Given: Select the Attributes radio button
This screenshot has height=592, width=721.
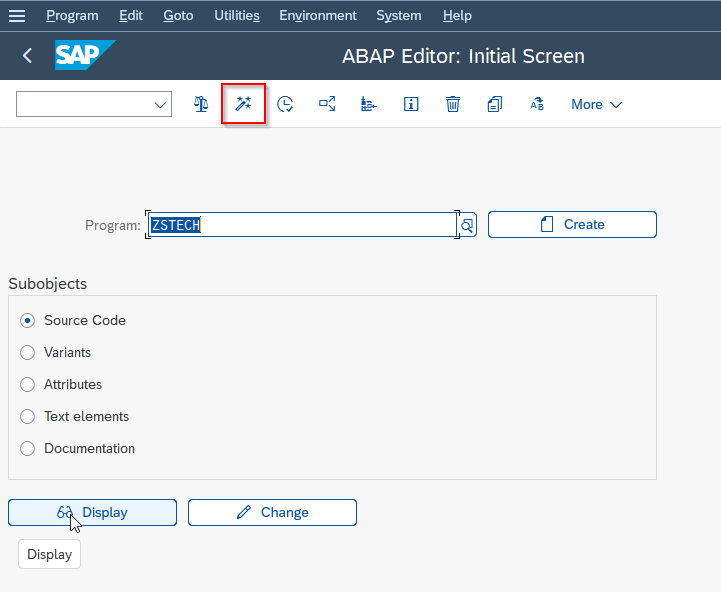Looking at the screenshot, I should point(28,385).
